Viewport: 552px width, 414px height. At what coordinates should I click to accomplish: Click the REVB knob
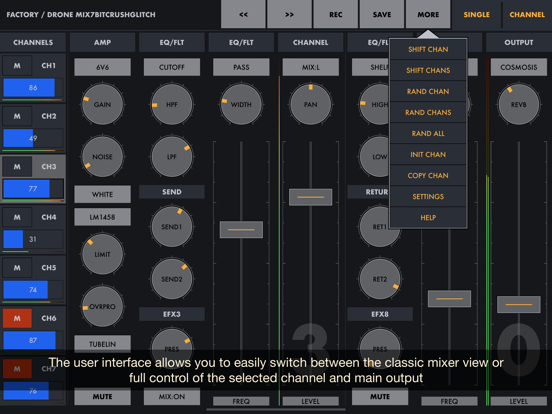click(x=519, y=104)
